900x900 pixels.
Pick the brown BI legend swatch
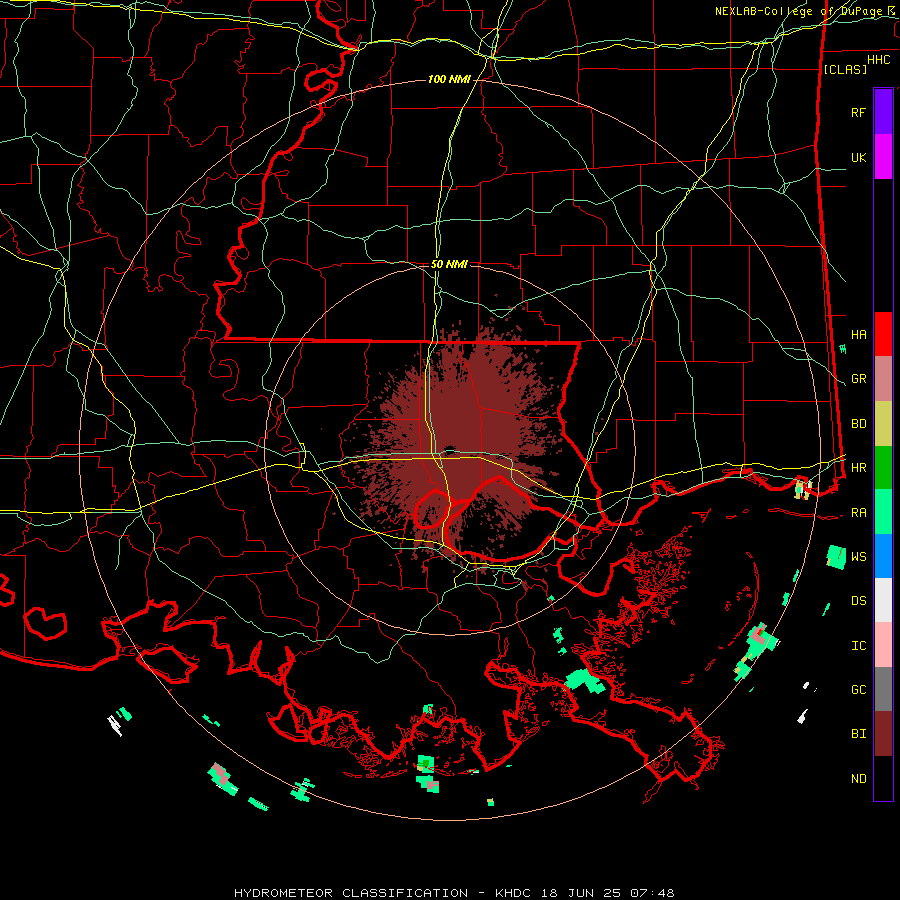[883, 734]
